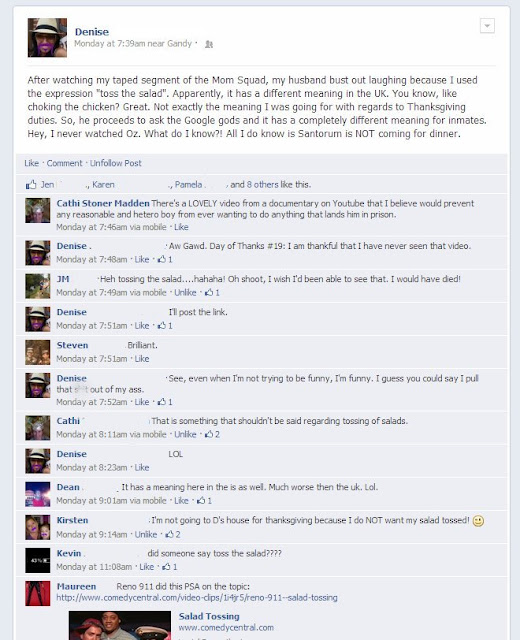
Task: Click thumbs-up count on JM's comment
Action: (212, 292)
